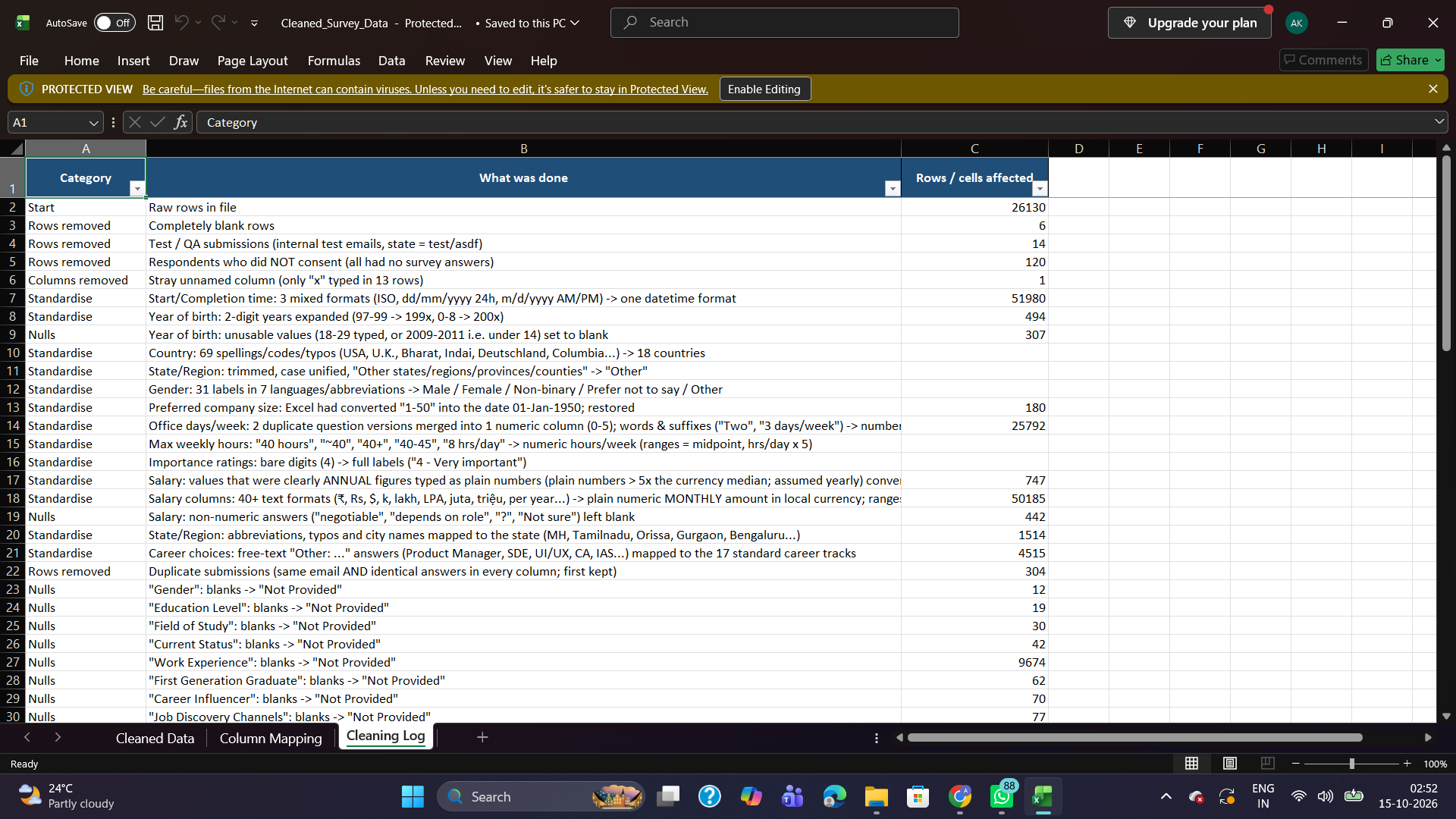Switch to the Cleaned Data sheet tab
Viewport: 1456px width, 819px height.
pos(155,738)
